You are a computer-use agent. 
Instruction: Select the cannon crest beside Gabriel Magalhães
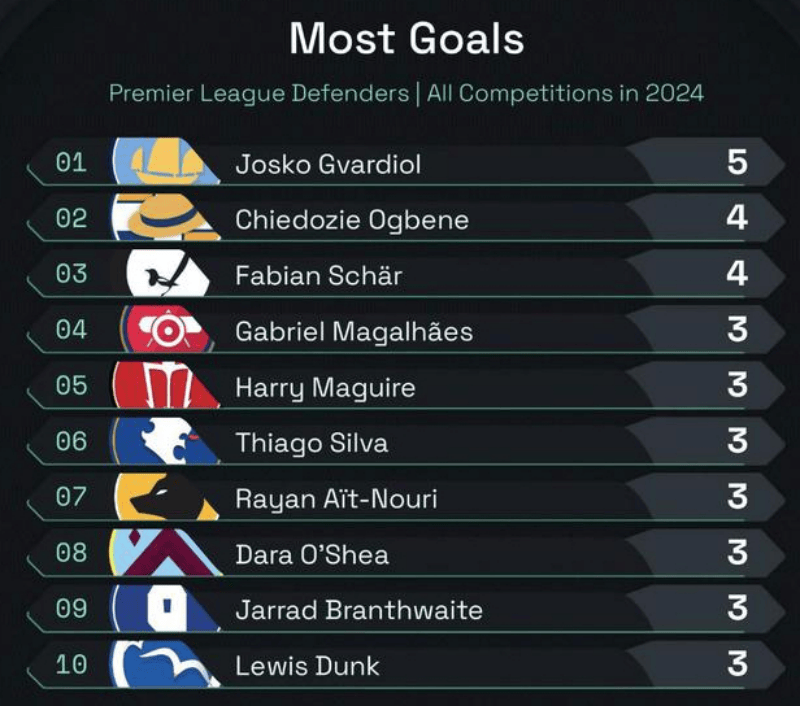(x=167, y=329)
